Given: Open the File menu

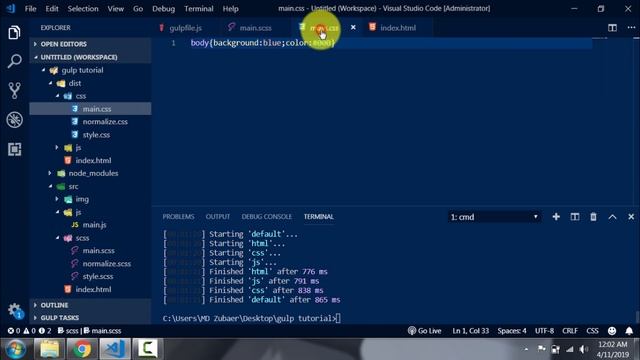Looking at the screenshot, I should pos(31,9).
